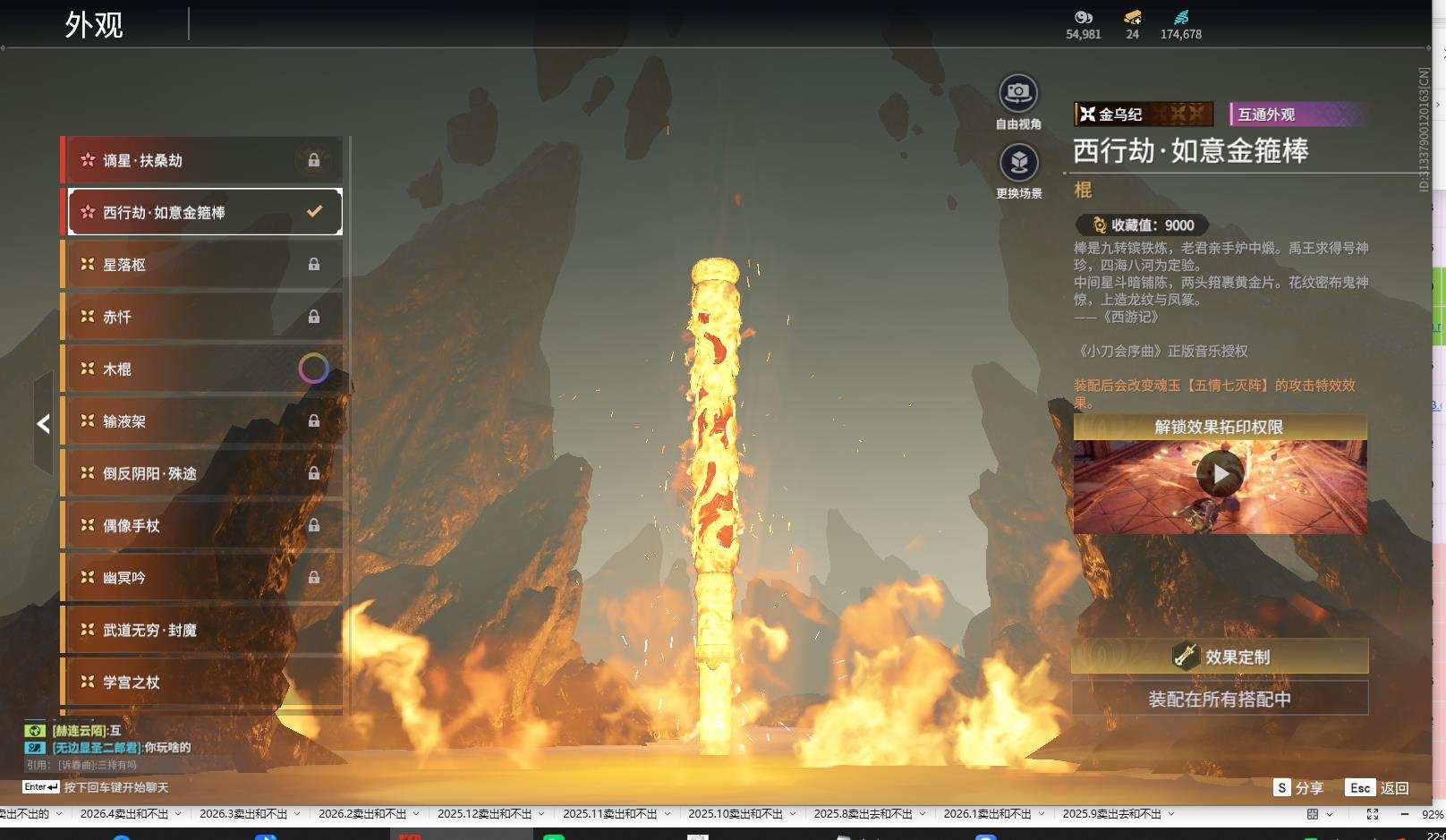Open dropdown arrow on 2026.1卖出和不出 tab
This screenshot has height=840, width=1446.
(1042, 814)
